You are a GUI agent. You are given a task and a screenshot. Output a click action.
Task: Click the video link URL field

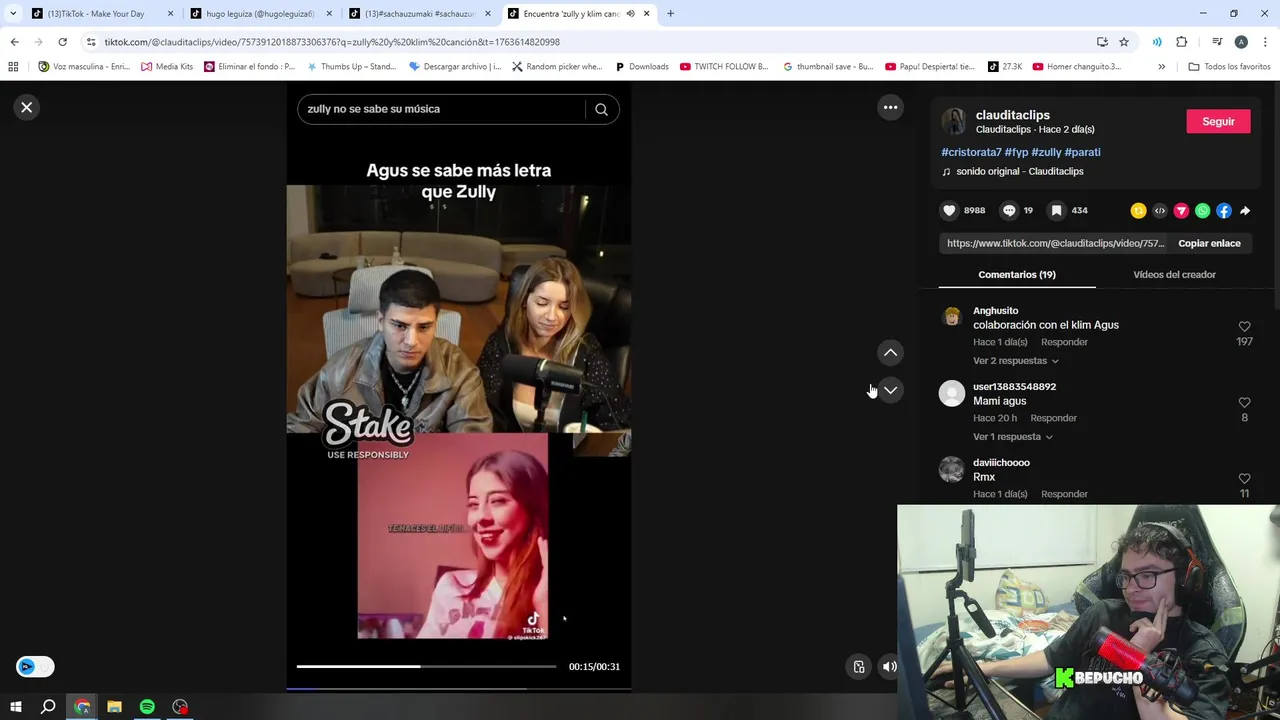click(1055, 243)
